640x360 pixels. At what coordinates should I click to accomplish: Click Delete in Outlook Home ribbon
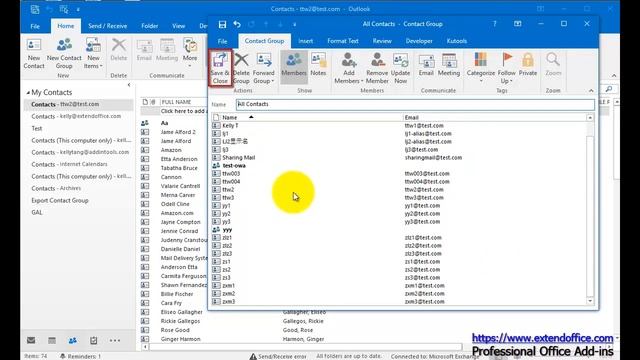pyautogui.click(x=119, y=50)
